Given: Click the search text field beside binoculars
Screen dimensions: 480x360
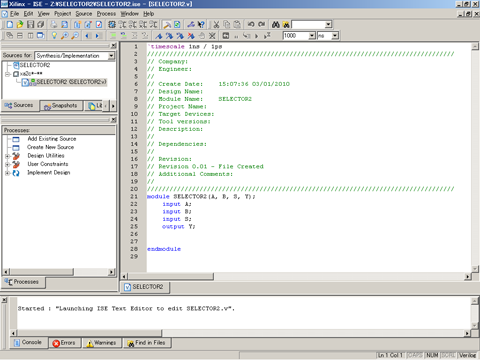Looking at the screenshot, I should click(x=308, y=24).
